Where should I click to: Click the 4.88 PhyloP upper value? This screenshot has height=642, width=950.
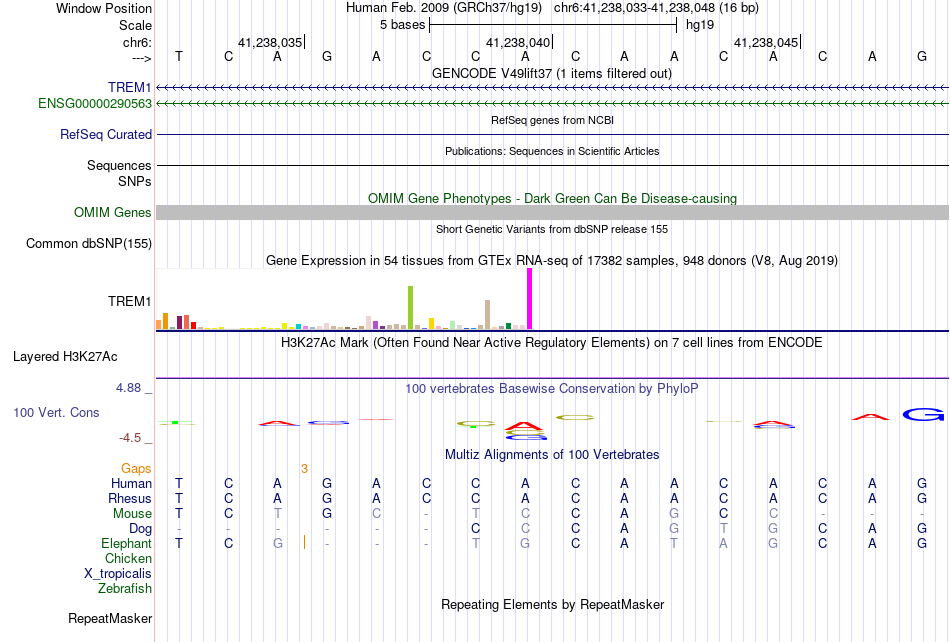[128, 388]
